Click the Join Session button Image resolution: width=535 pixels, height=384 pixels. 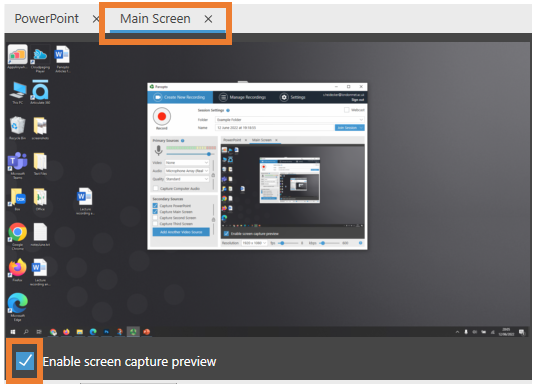pos(350,128)
